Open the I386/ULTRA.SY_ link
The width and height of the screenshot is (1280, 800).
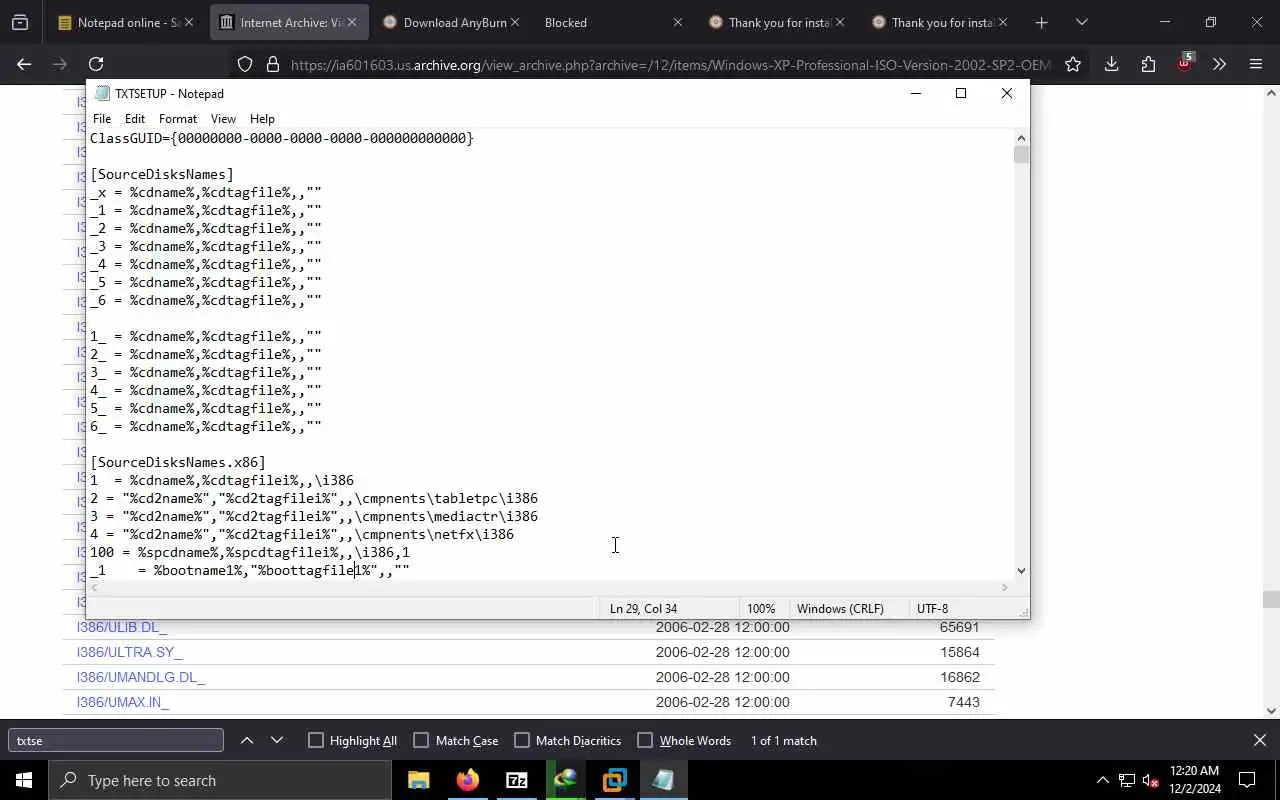pos(130,652)
